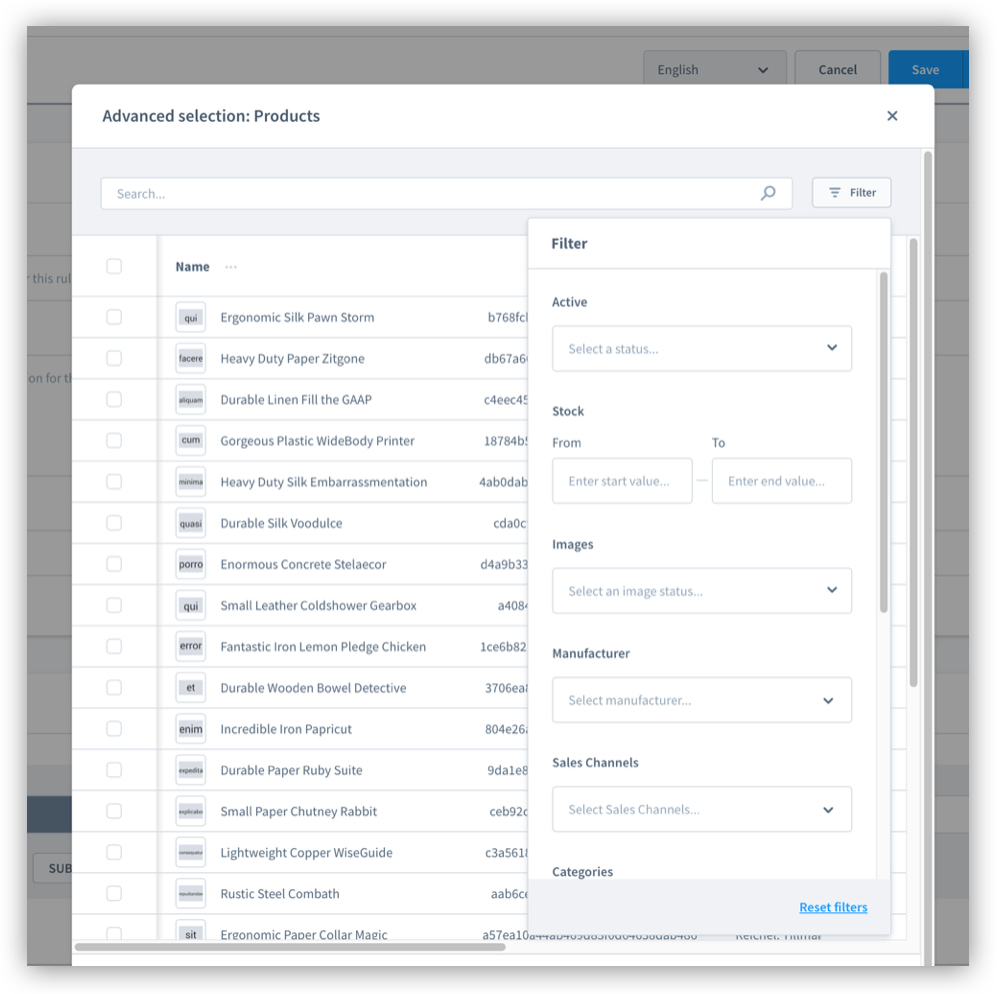
Task: Select checkbox for Durable Silk Voodulce
Action: pyautogui.click(x=114, y=523)
